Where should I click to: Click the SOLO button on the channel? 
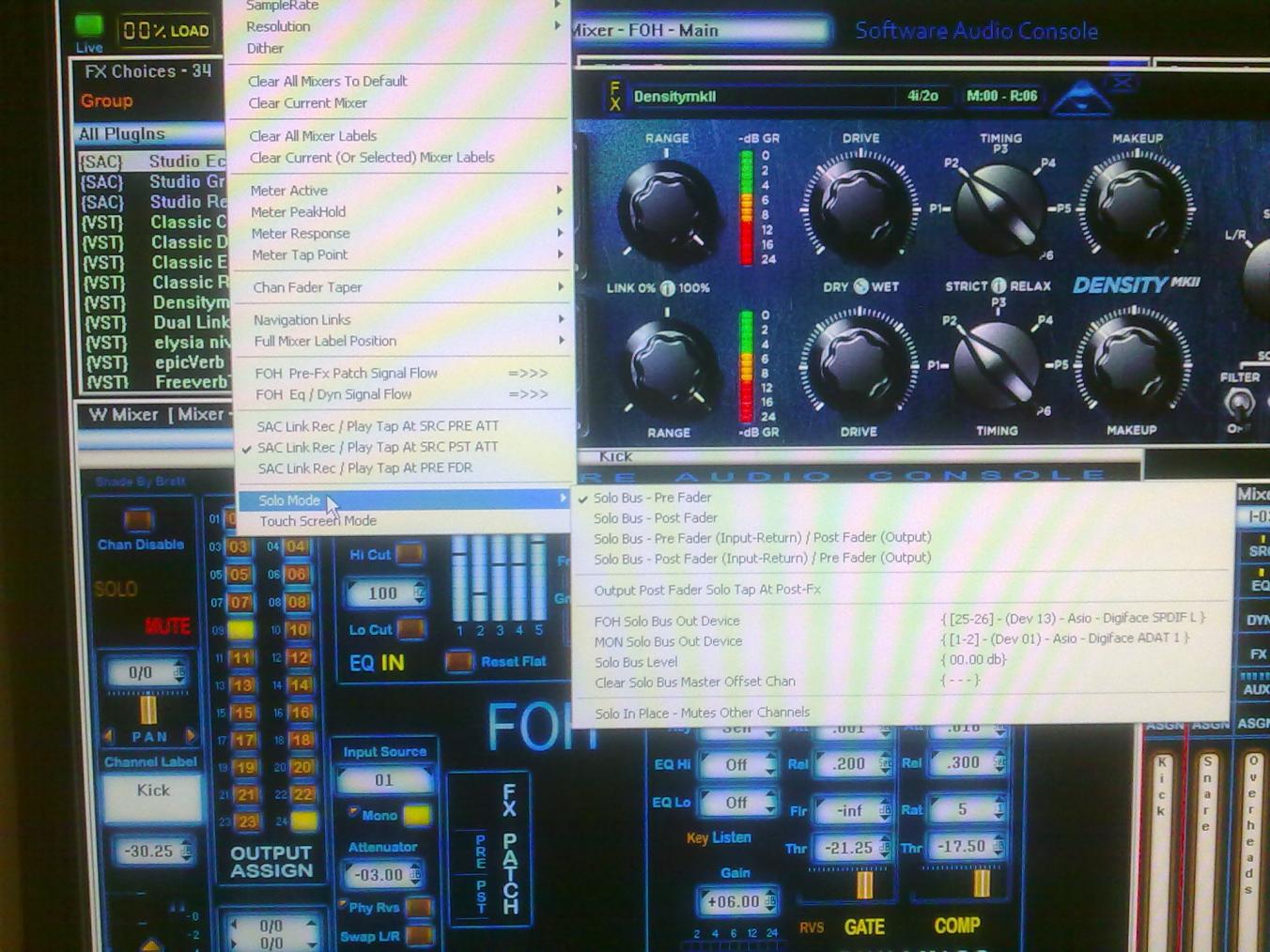coord(116,590)
